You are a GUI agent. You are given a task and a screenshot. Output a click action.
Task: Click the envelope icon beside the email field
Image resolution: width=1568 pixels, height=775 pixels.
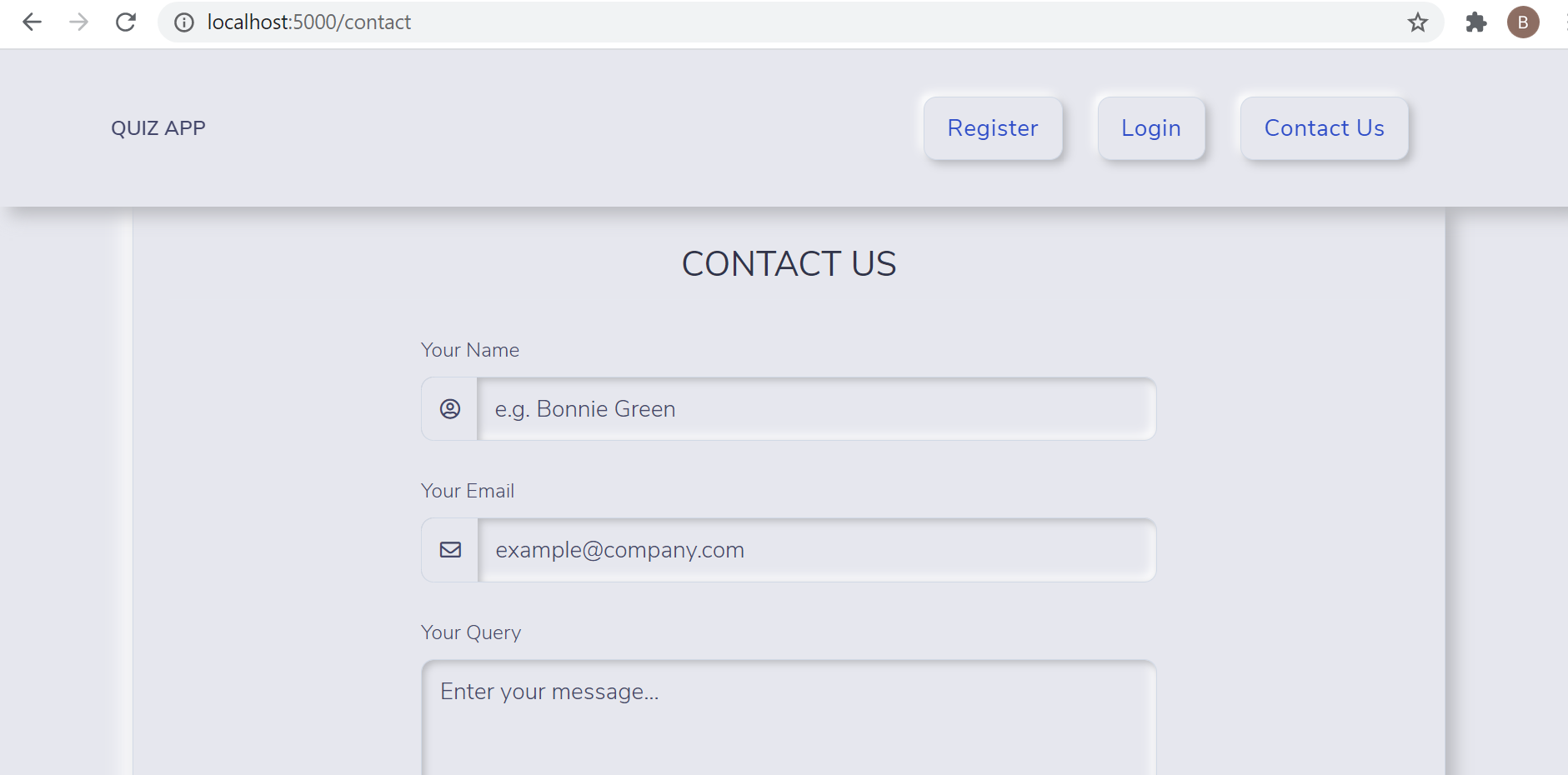pos(450,550)
